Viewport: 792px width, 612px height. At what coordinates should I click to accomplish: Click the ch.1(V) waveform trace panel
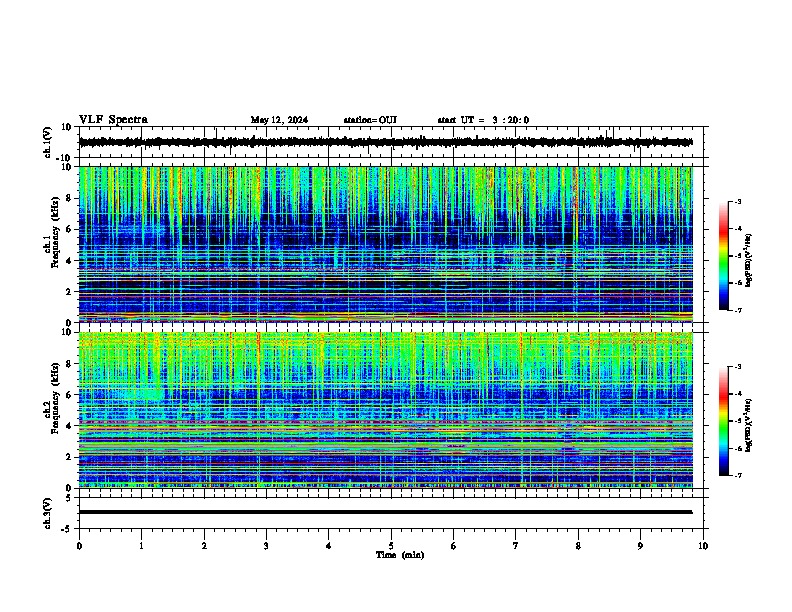coord(393,142)
